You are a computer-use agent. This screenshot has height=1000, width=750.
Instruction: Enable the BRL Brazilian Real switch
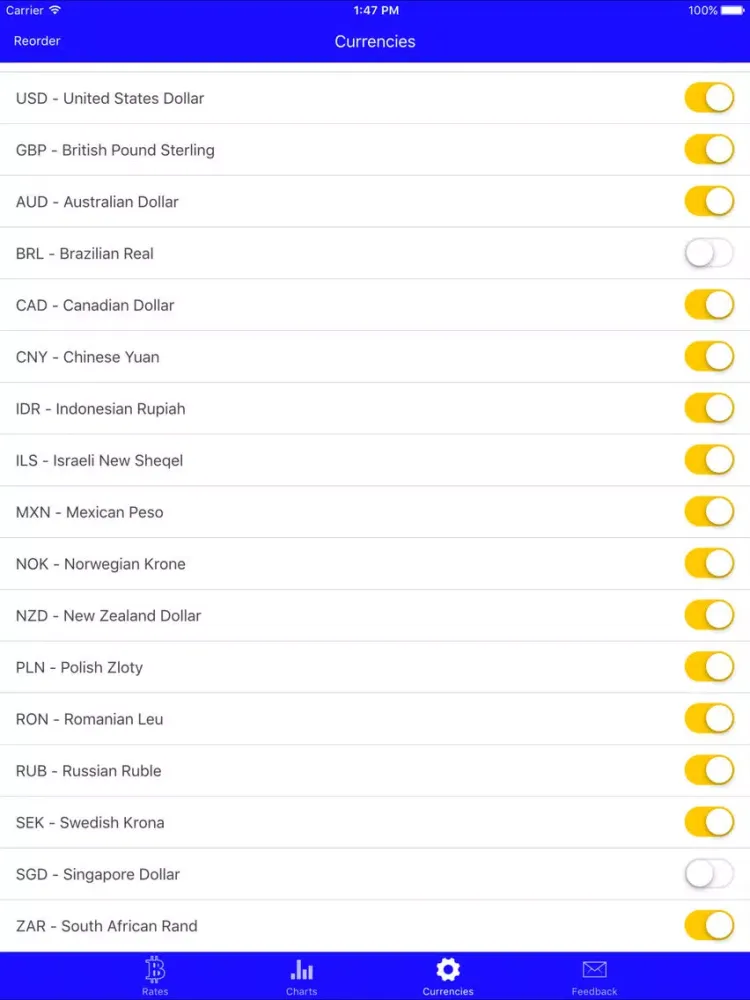pyautogui.click(x=709, y=253)
